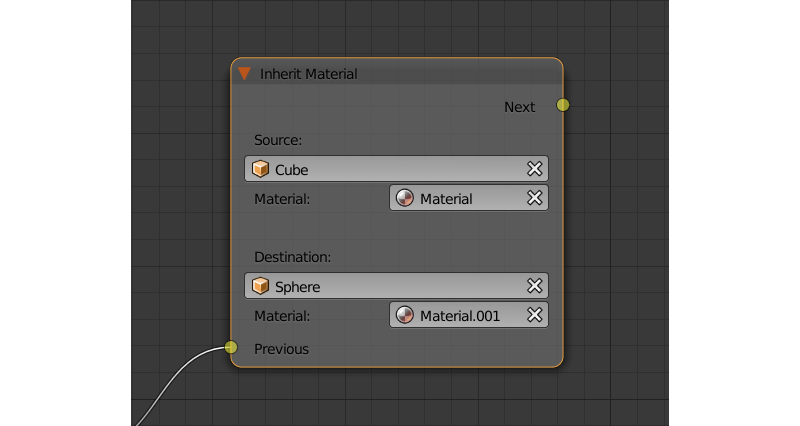Click the material icon beside Material.001

405,316
